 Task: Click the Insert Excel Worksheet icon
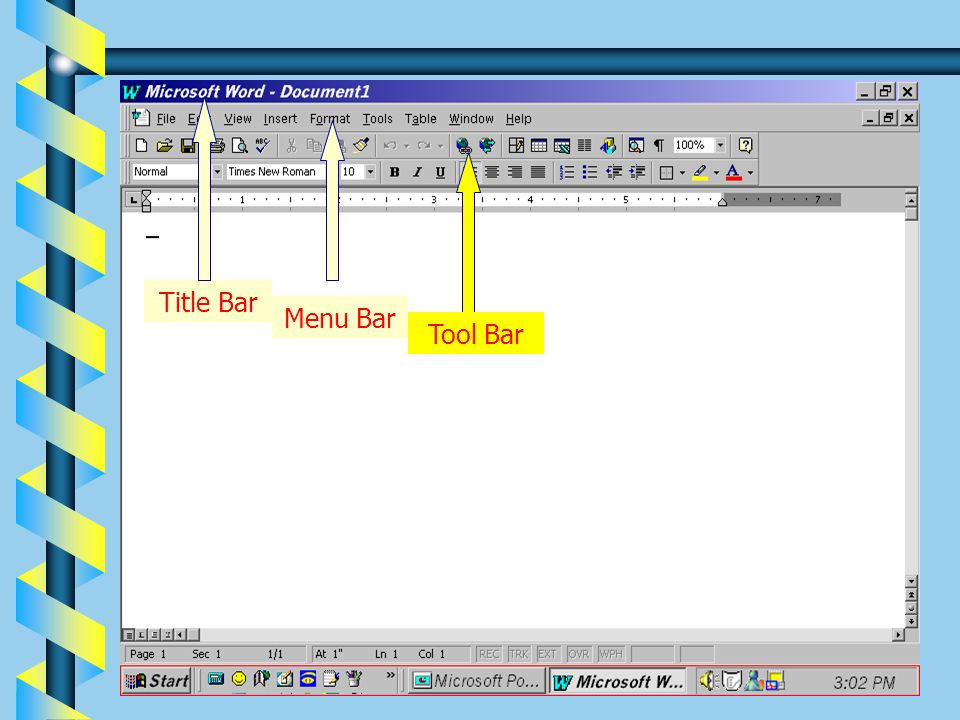pos(561,146)
